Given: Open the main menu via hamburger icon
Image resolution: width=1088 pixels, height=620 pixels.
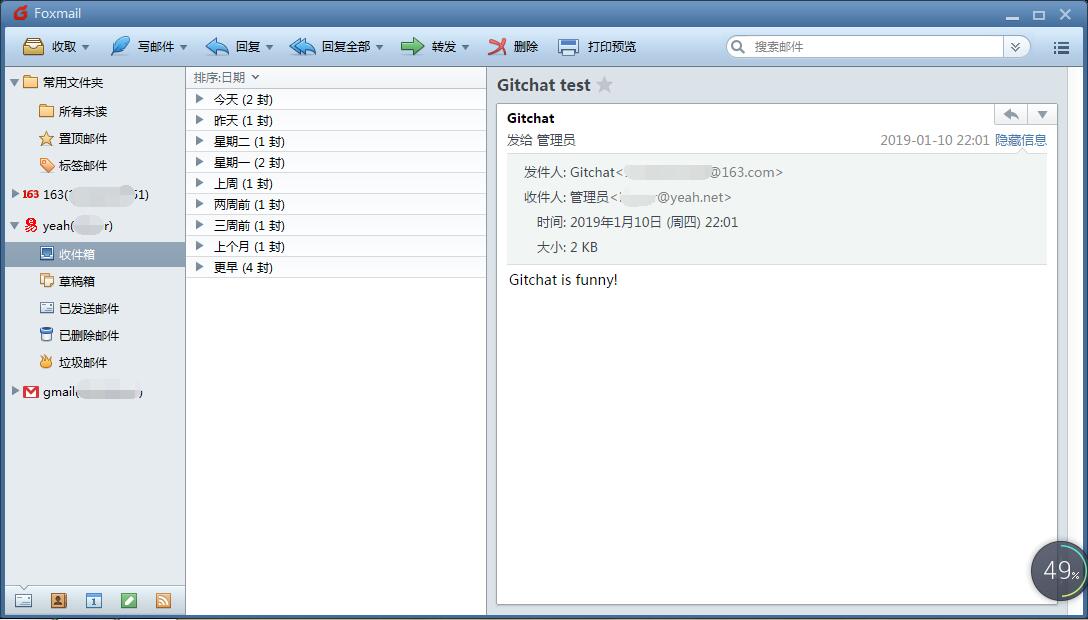Looking at the screenshot, I should [x=1061, y=46].
